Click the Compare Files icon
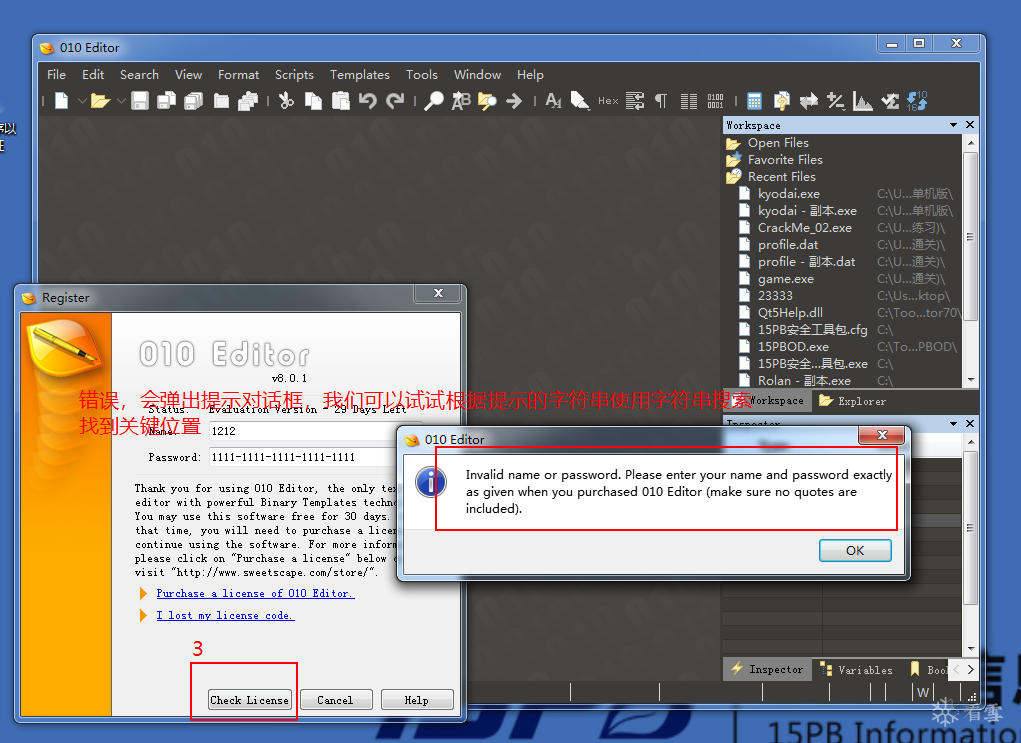 coord(781,101)
